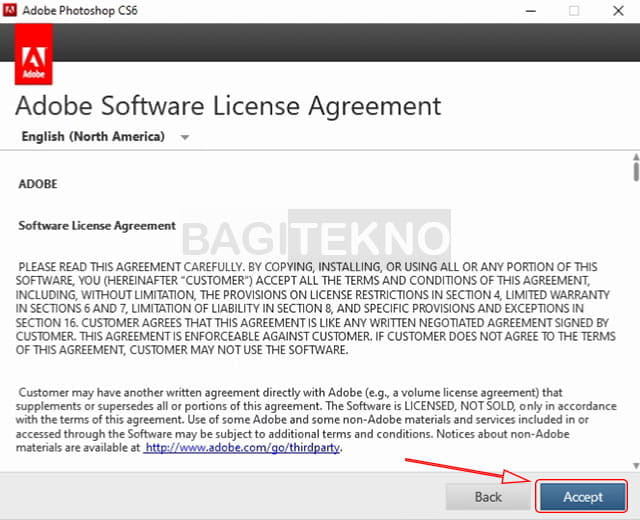Click the "Customer may have another written agreement" paragraph

pos(316,420)
